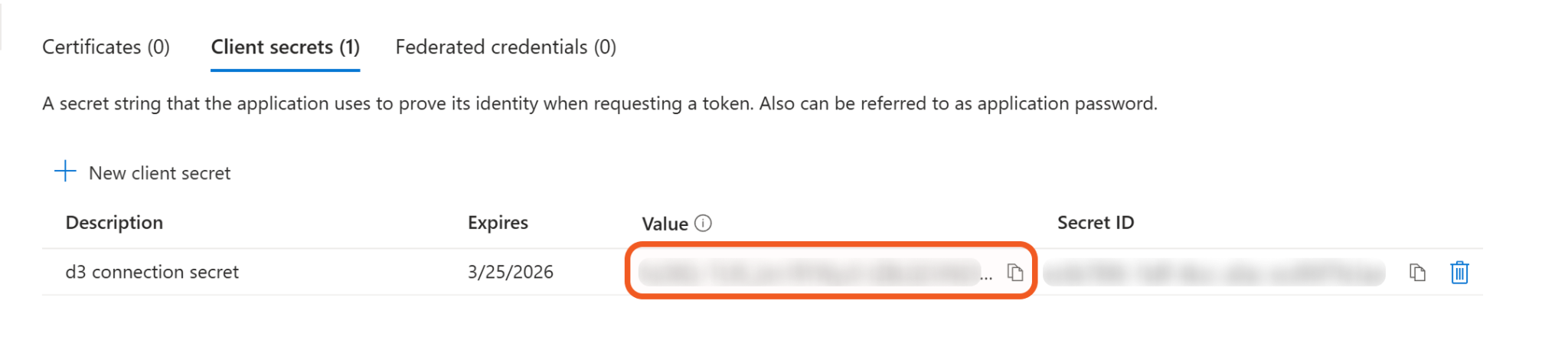Click the Secret ID column header
This screenshot has width=1568, height=350.
tap(1095, 223)
